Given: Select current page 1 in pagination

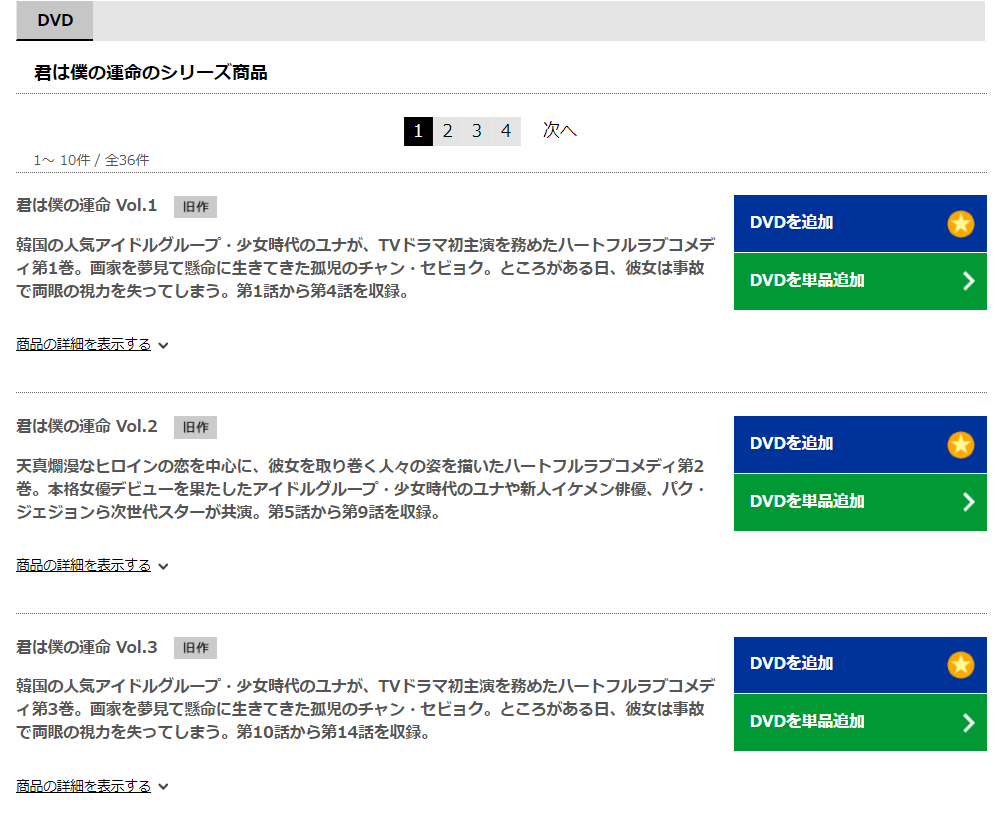Looking at the screenshot, I should 418,131.
